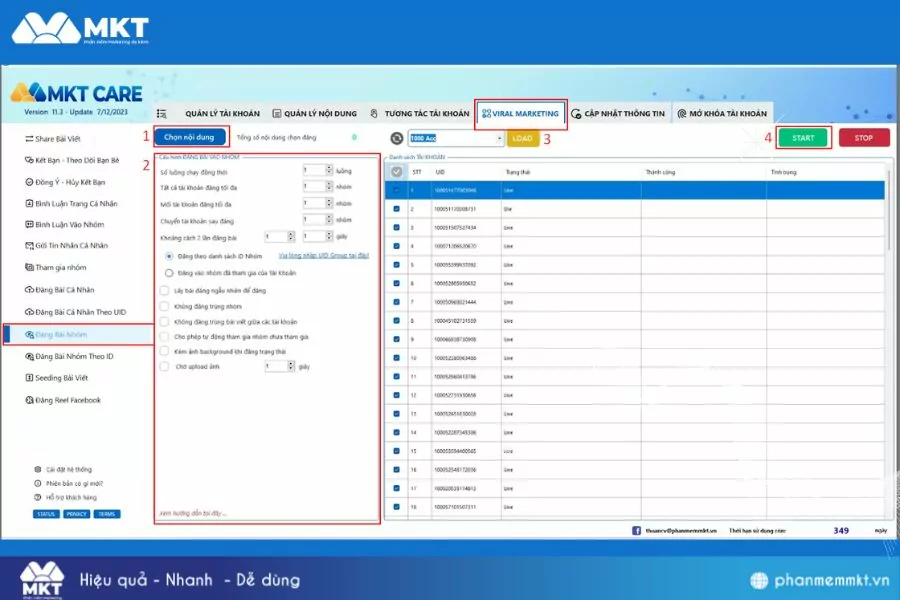
Task: Click the Seeding Bài Viết icon
Action: tap(29, 378)
